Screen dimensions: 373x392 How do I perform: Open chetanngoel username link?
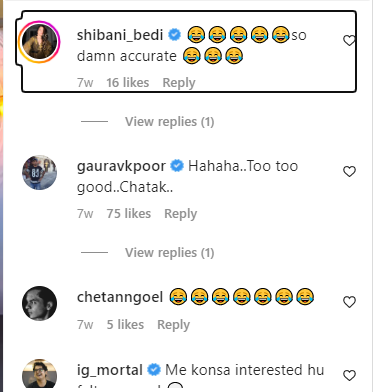120,297
